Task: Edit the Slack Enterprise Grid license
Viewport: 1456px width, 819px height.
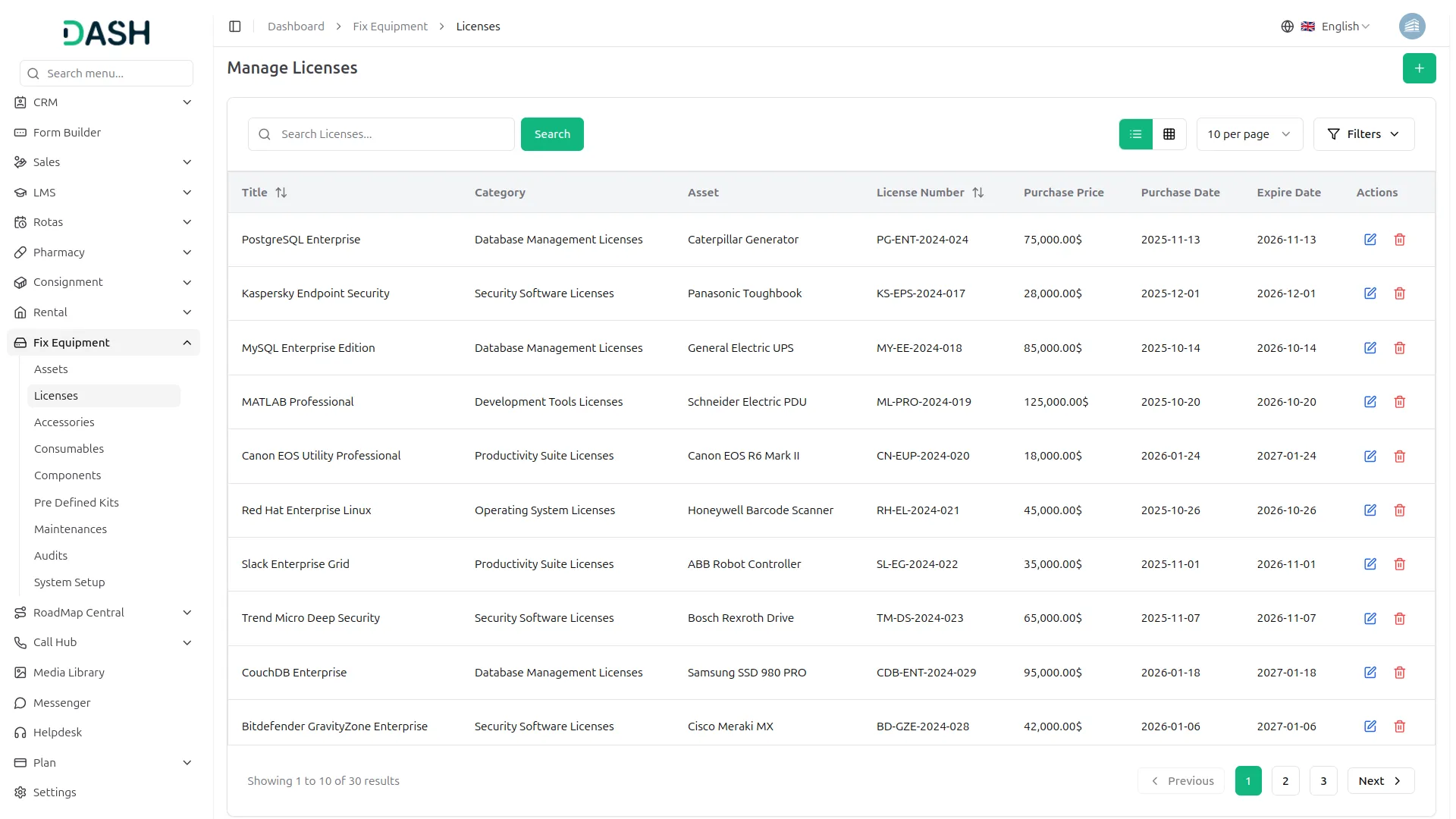Action: point(1370,564)
